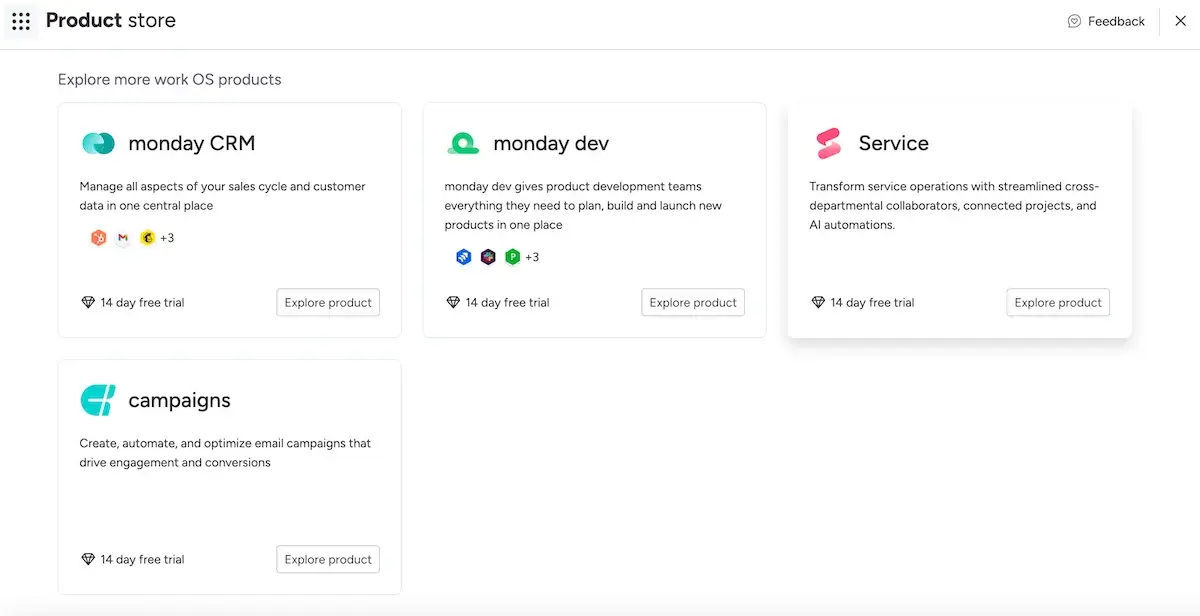Explore the campaigns product
Screen dimensions: 1200x616
click(328, 559)
